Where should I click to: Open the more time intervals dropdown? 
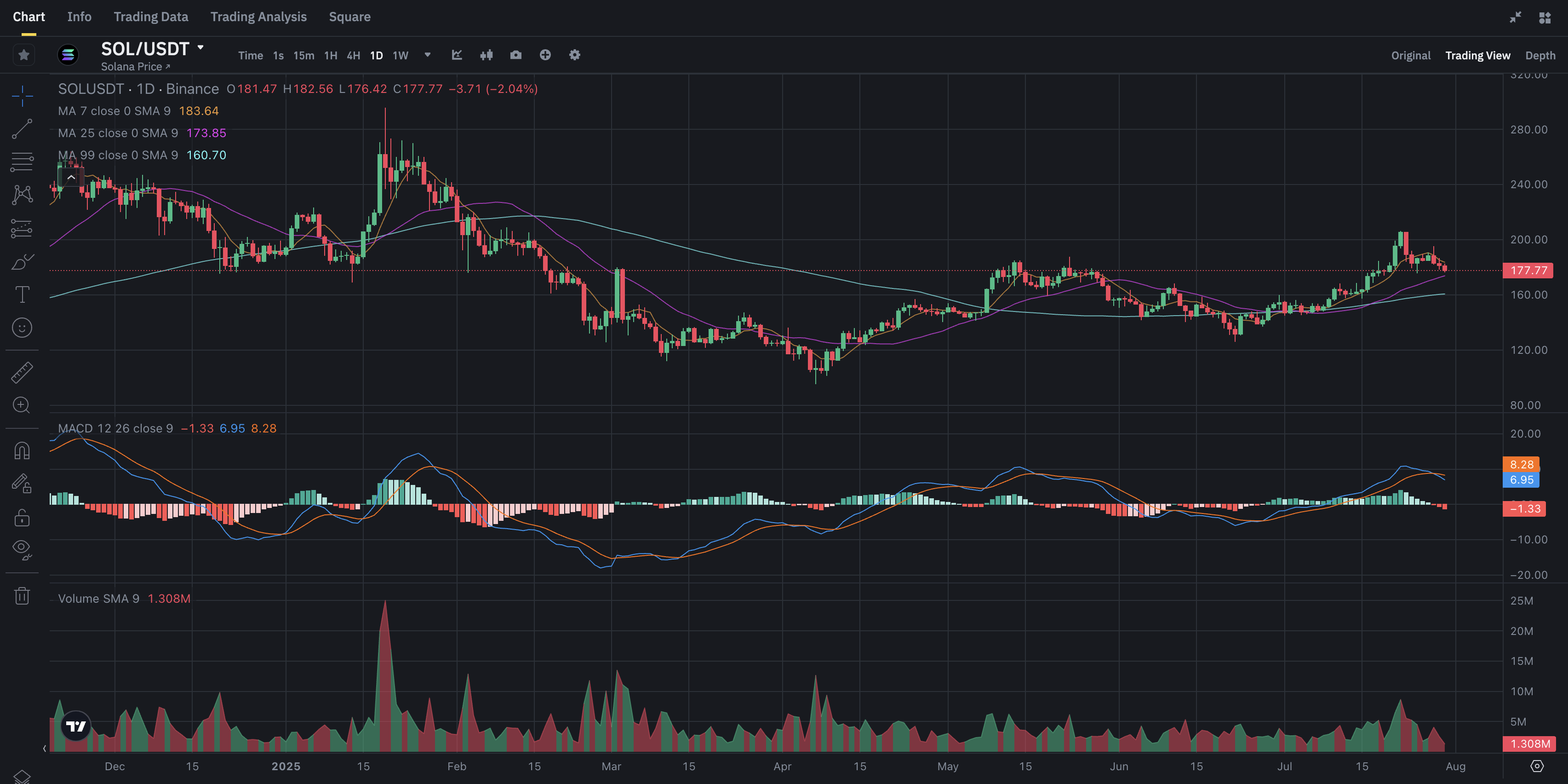pos(428,55)
